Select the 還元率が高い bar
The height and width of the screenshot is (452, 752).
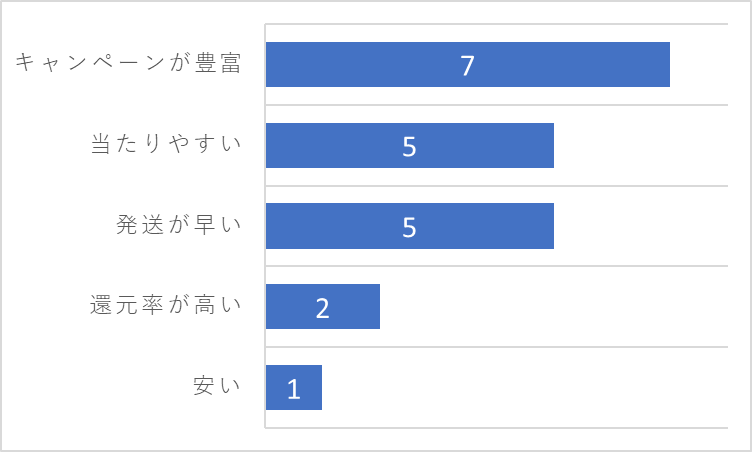point(323,307)
